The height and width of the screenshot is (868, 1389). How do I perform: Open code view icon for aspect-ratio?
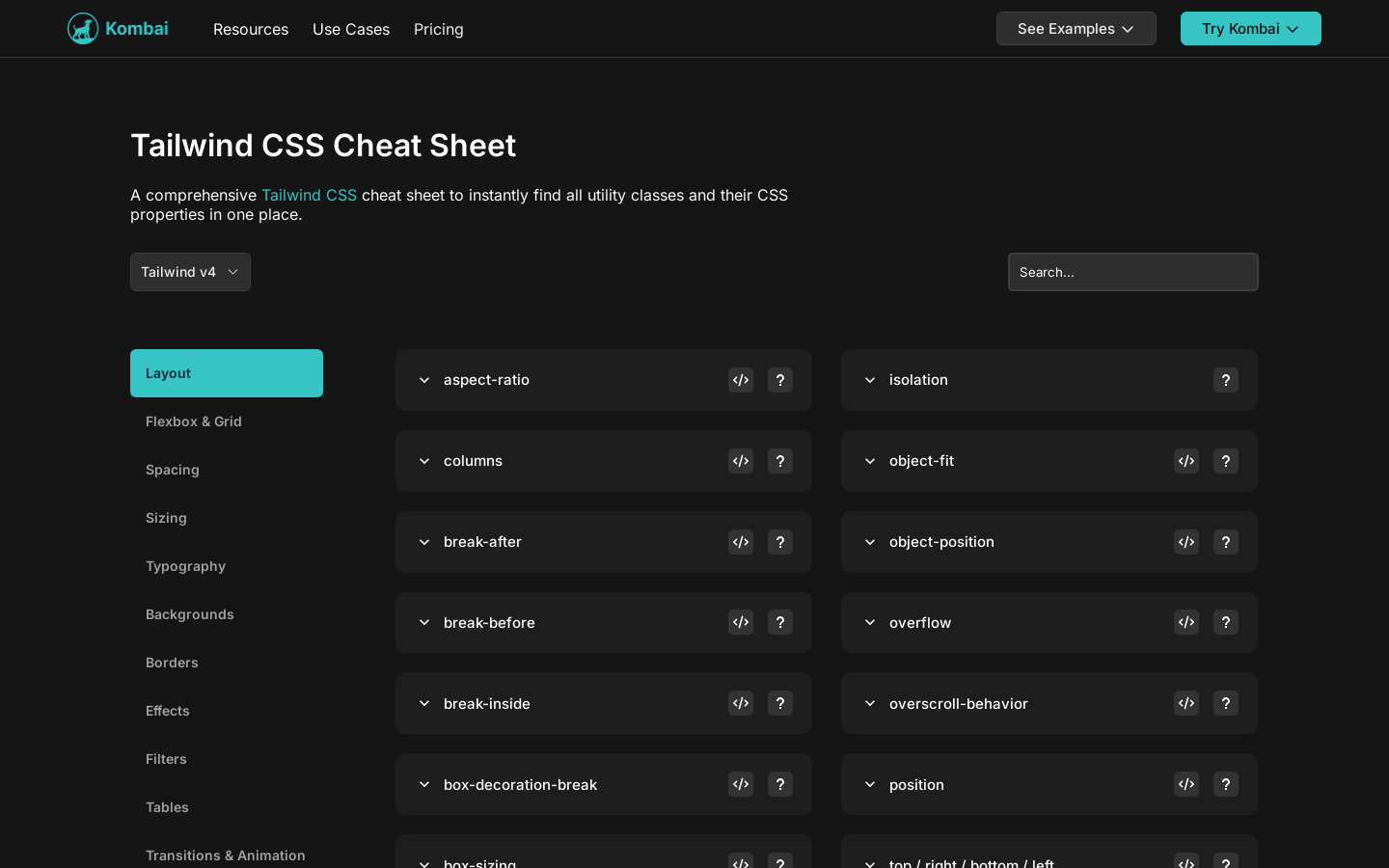(x=741, y=380)
